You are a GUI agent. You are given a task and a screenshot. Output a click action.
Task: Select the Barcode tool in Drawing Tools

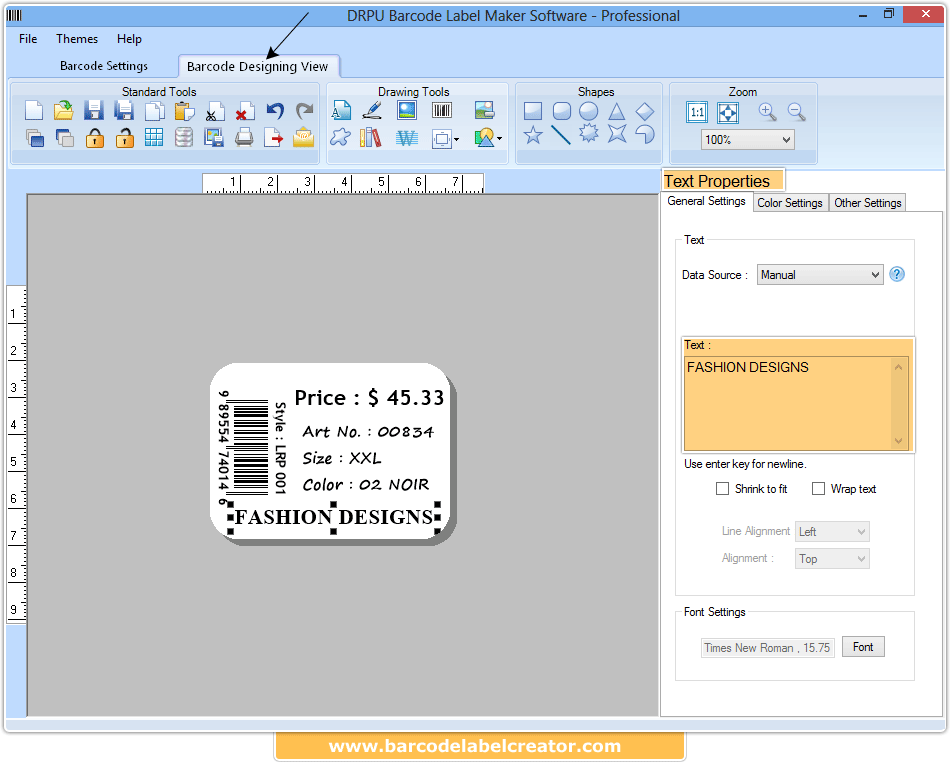[x=441, y=110]
